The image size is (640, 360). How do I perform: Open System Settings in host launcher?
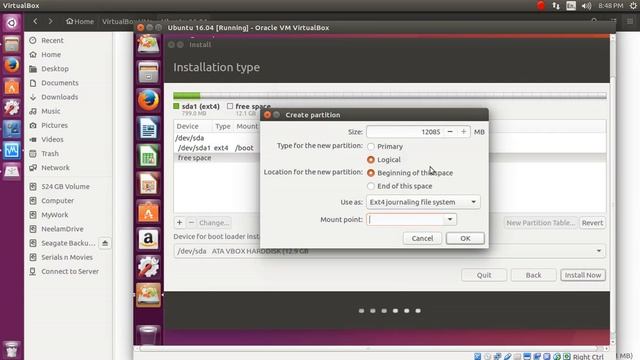click(x=11, y=108)
